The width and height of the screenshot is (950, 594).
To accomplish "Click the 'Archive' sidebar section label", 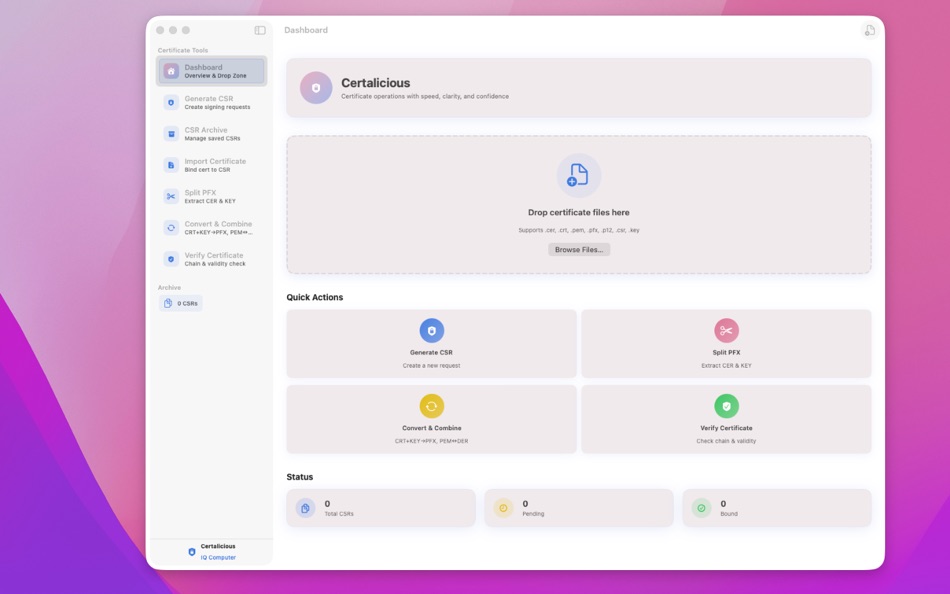I will tap(169, 287).
